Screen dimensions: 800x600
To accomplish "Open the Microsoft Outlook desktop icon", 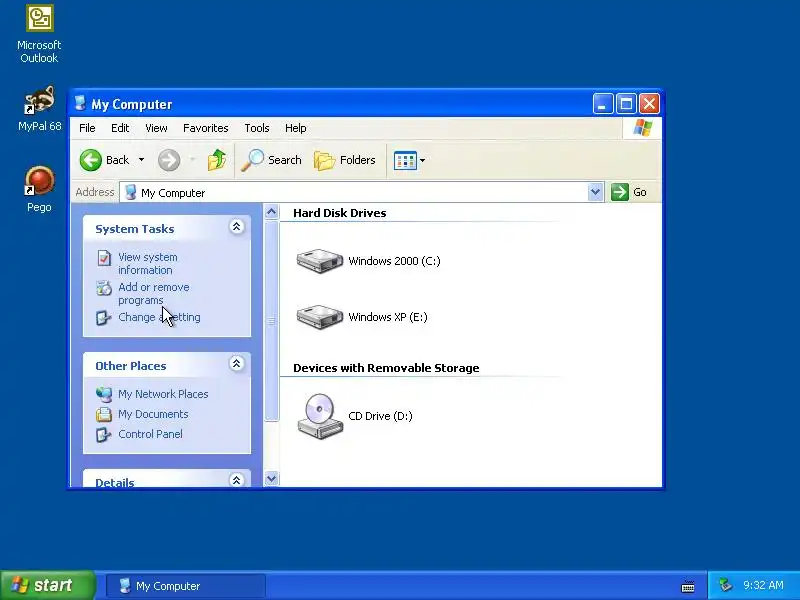I will coord(39,34).
